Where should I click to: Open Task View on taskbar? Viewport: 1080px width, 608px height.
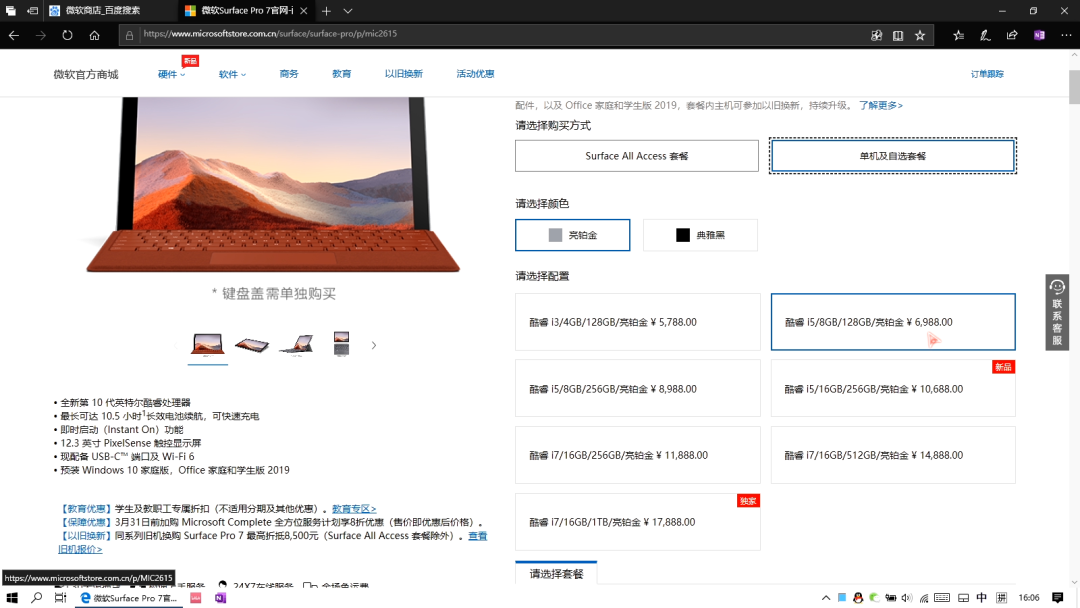(61, 598)
